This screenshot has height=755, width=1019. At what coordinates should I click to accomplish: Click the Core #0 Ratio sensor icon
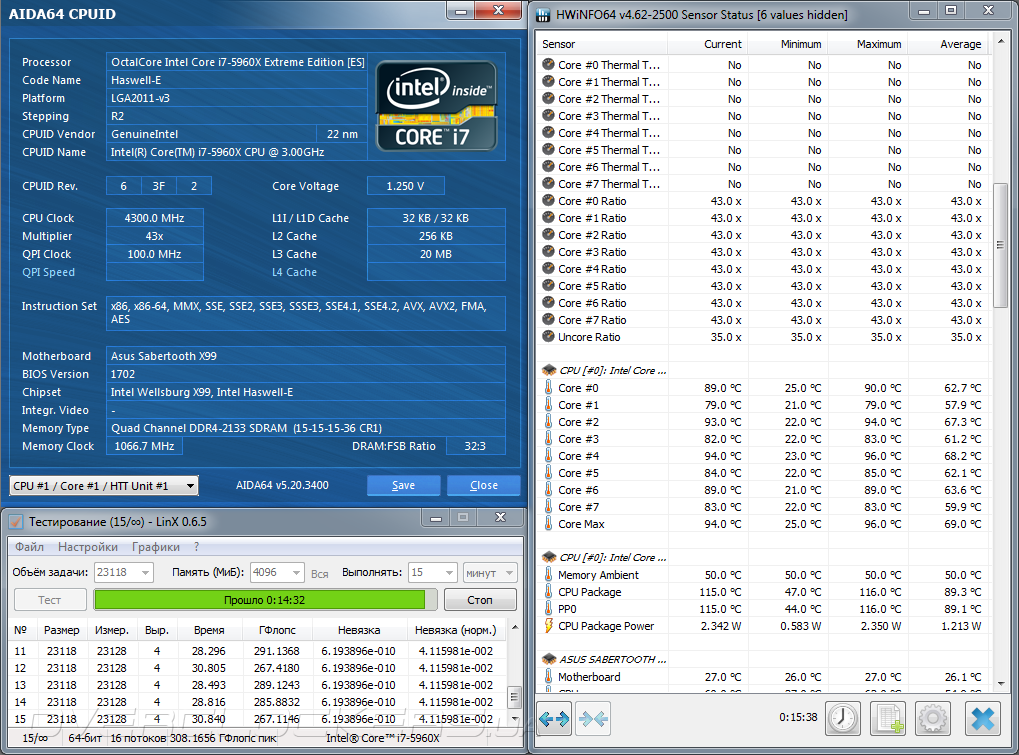point(548,201)
